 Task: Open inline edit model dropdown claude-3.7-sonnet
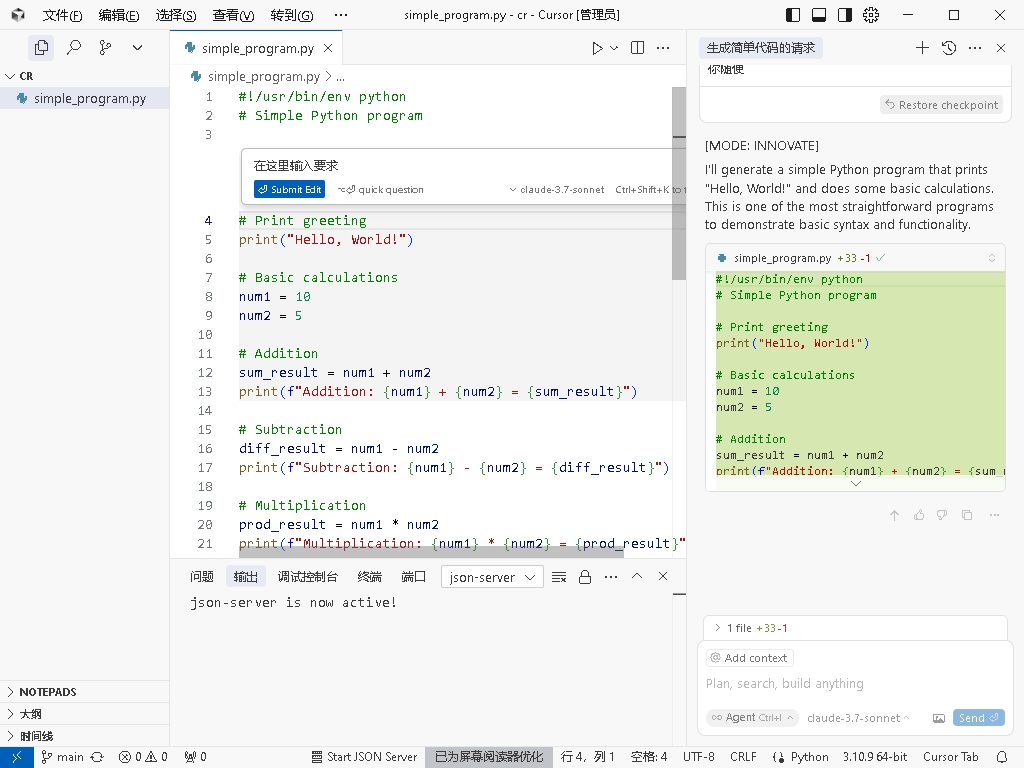tap(557, 189)
